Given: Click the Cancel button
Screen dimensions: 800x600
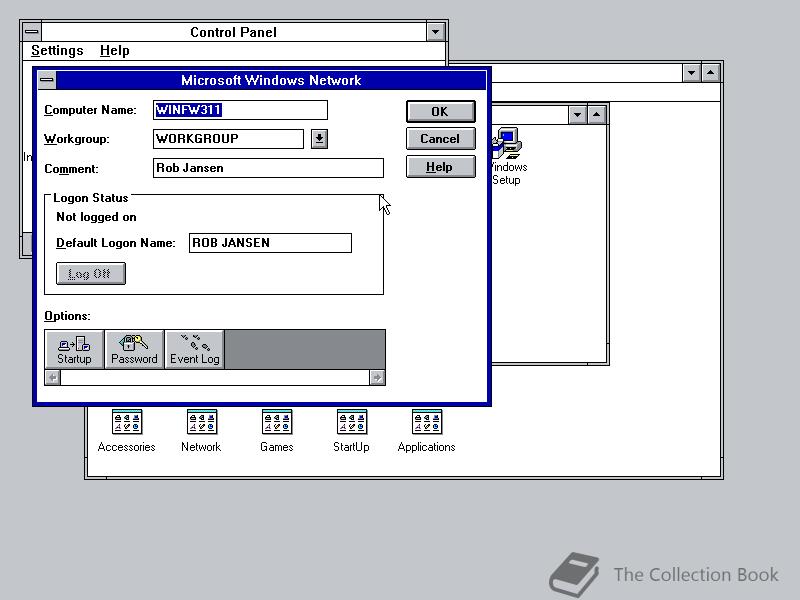Looking at the screenshot, I should coord(441,139).
